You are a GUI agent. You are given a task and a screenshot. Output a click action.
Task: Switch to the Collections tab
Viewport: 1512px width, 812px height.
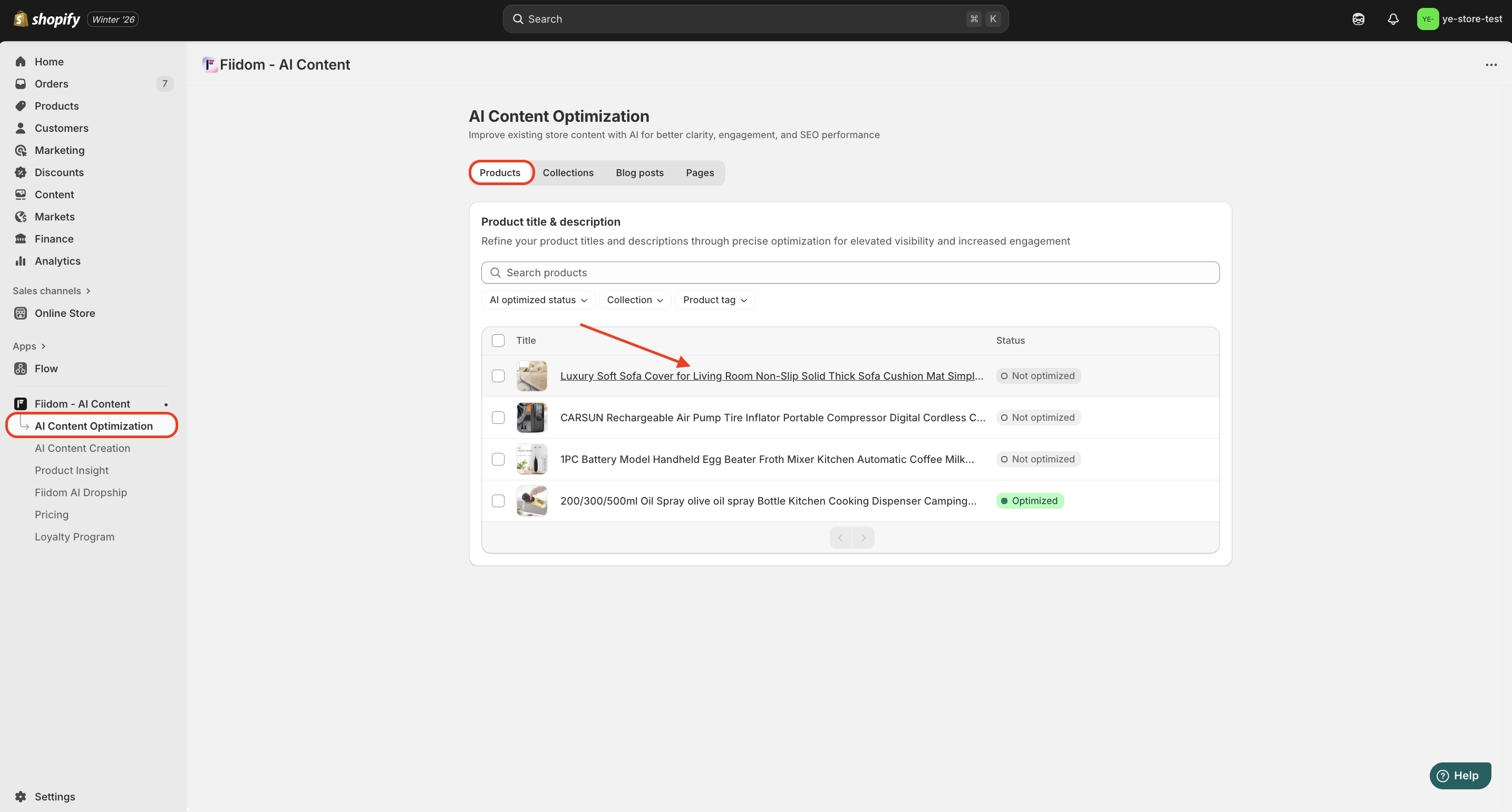click(568, 172)
